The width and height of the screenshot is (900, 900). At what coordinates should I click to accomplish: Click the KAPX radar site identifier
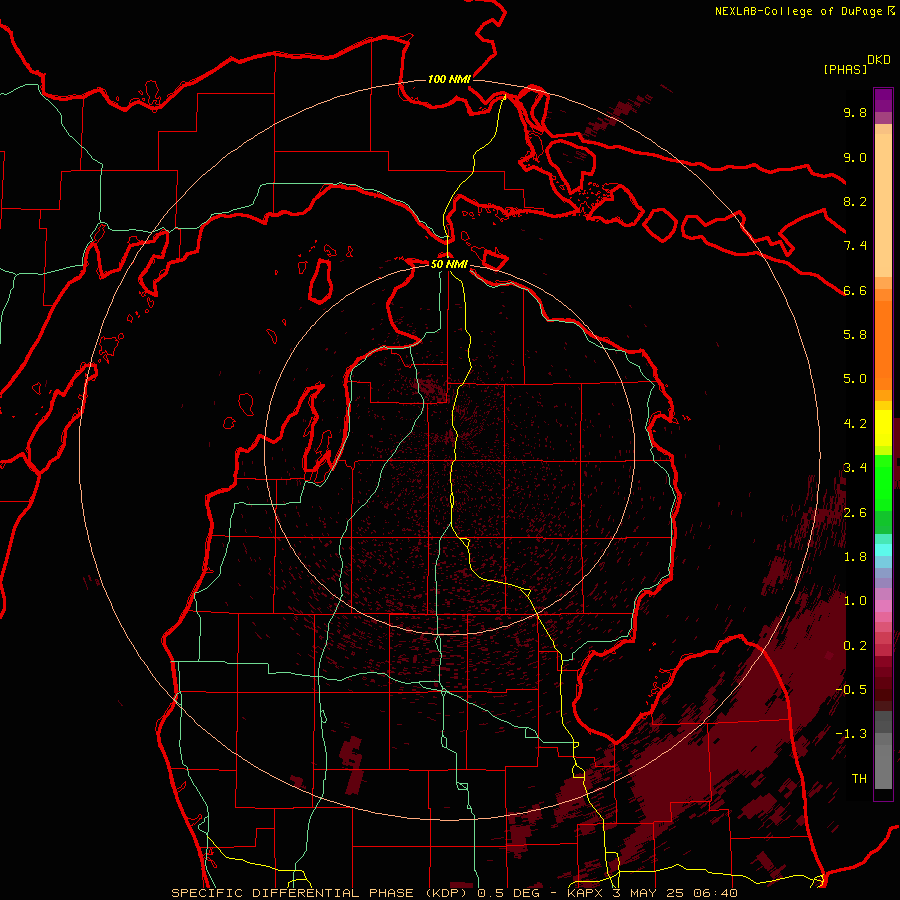coord(585,893)
